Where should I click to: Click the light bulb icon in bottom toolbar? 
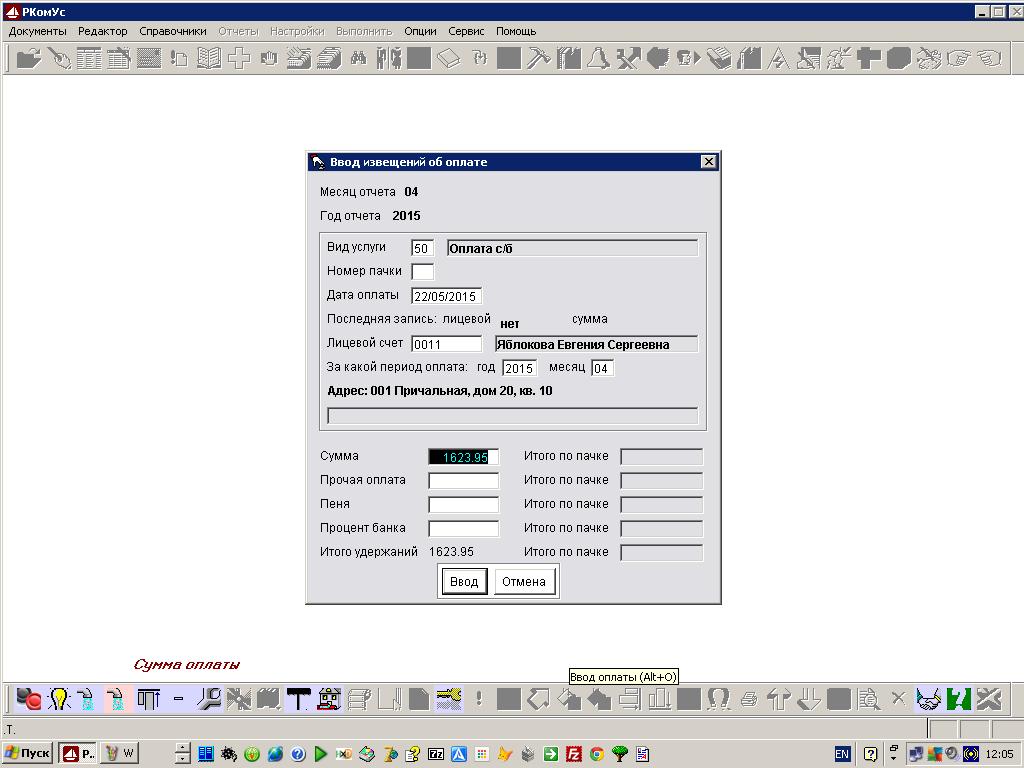(59, 699)
